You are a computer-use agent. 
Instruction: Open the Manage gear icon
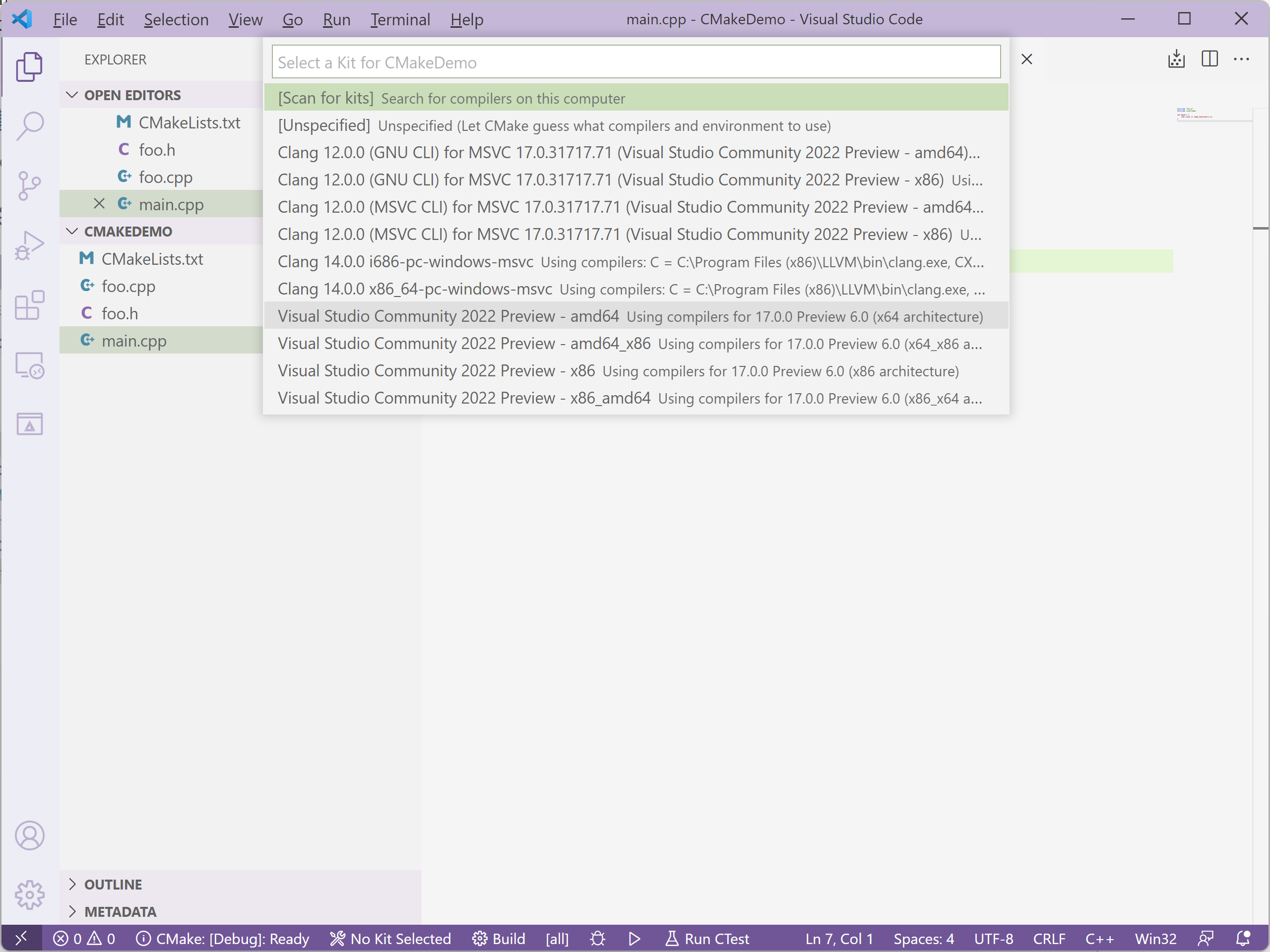coord(29,895)
